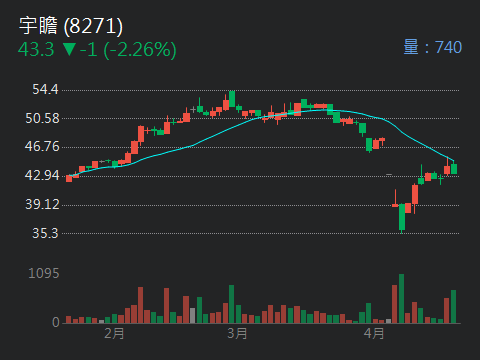Image resolution: width=480 pixels, height=360 pixels.
Task: Click the 2月 date axis label
Action: point(114,334)
